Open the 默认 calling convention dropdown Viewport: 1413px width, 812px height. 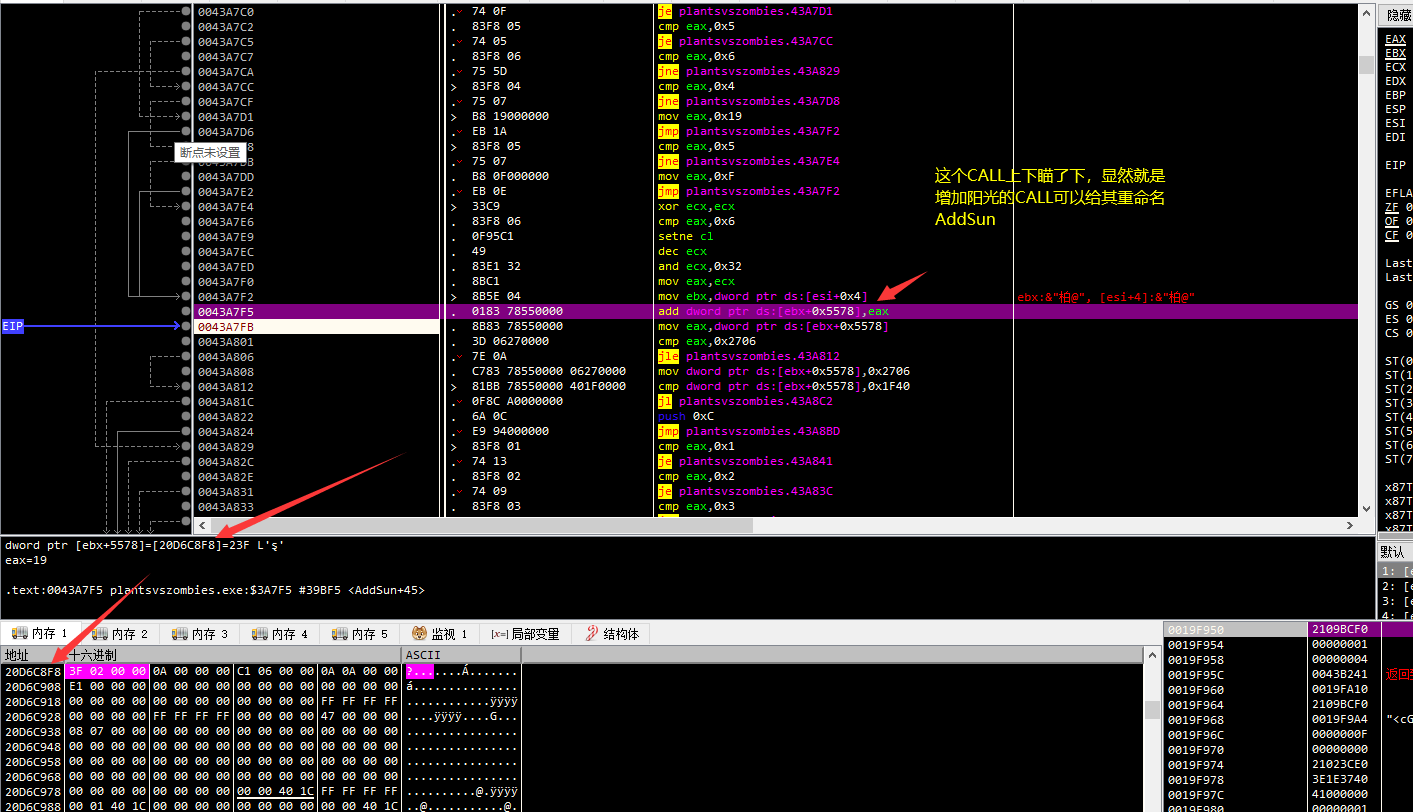tap(1396, 552)
